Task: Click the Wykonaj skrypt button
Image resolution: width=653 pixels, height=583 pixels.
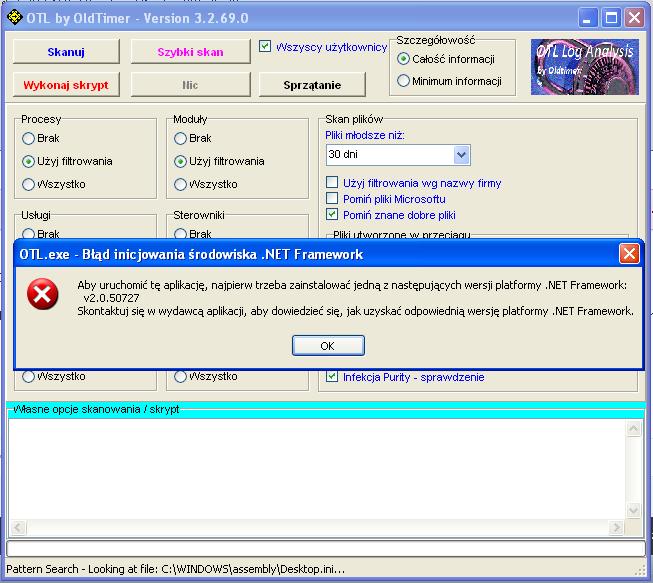Action: tap(66, 85)
